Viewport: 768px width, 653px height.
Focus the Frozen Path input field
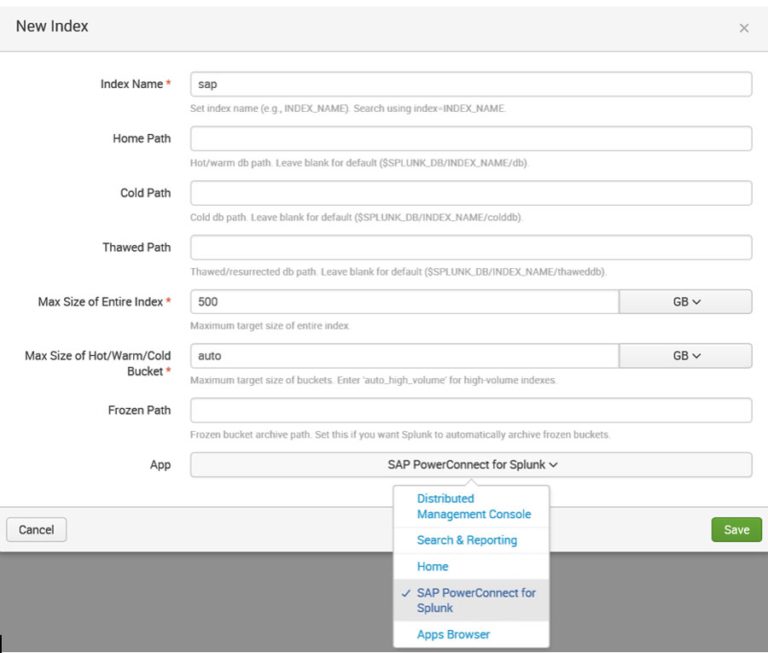pyautogui.click(x=470, y=410)
